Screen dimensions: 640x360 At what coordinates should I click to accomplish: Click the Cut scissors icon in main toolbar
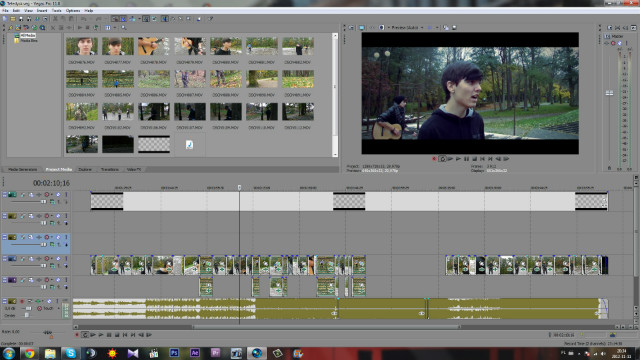(x=55, y=19)
